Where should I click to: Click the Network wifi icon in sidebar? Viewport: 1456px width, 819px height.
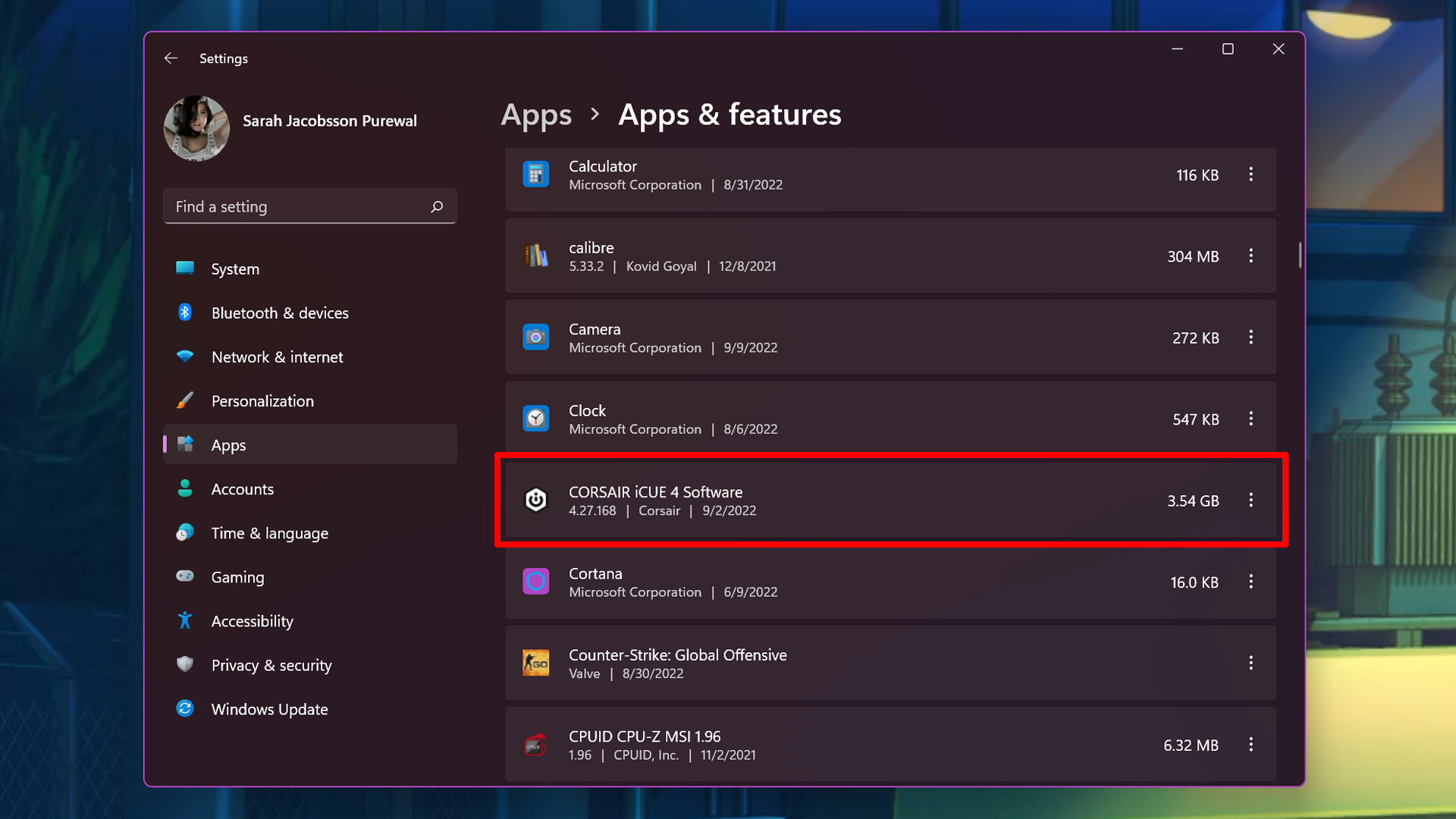(185, 356)
